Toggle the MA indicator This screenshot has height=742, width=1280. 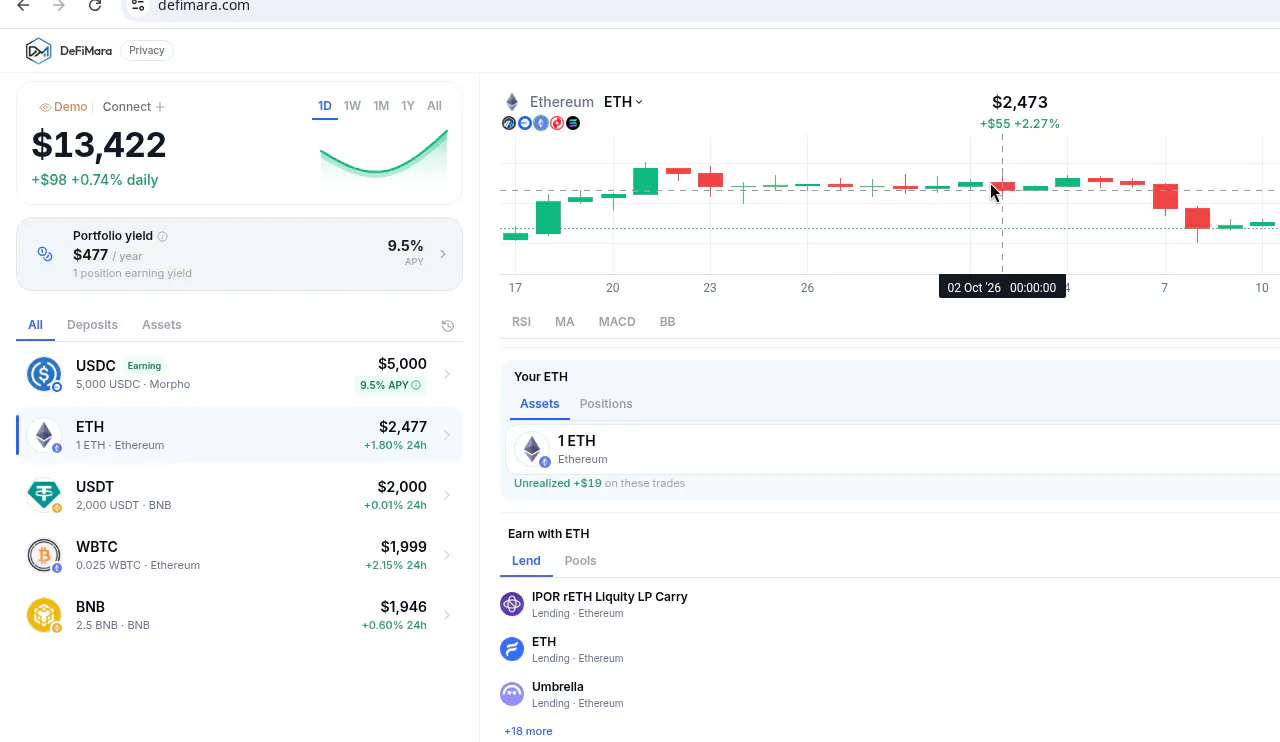[x=565, y=322]
